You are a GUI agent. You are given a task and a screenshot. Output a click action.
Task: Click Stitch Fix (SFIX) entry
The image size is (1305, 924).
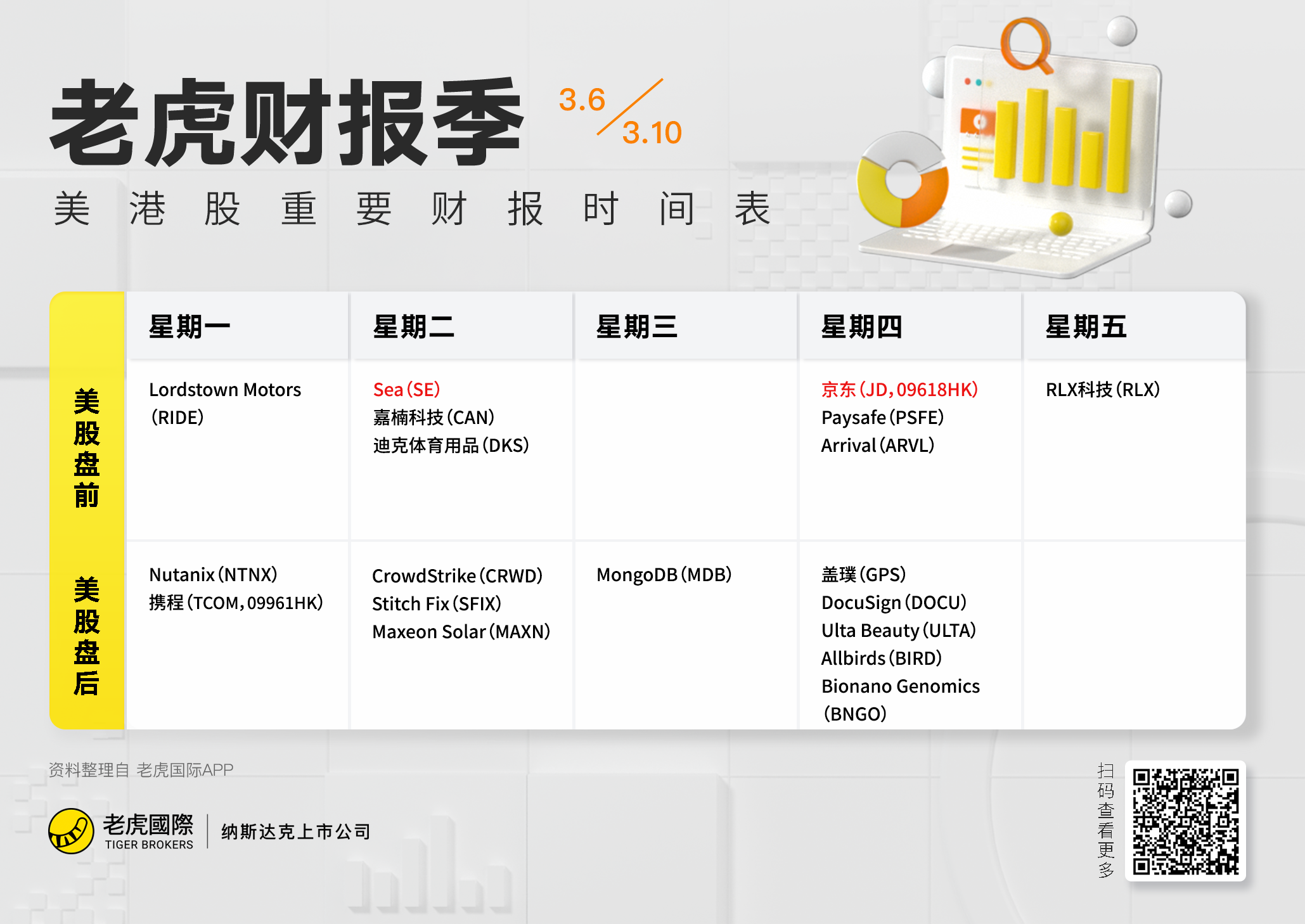(437, 603)
